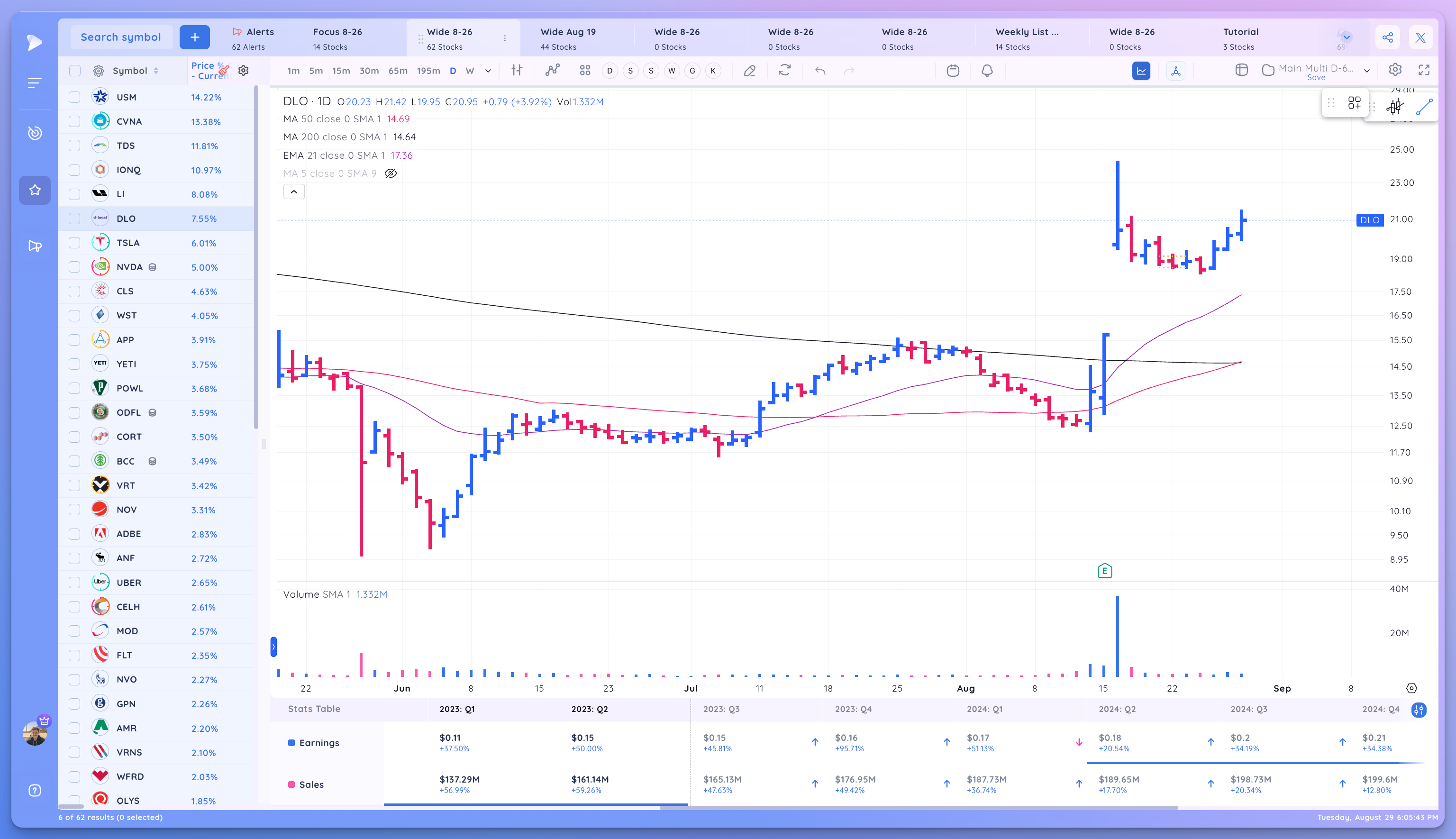Create an alert with the bell icon
The image size is (1456, 839).
pyautogui.click(x=987, y=70)
